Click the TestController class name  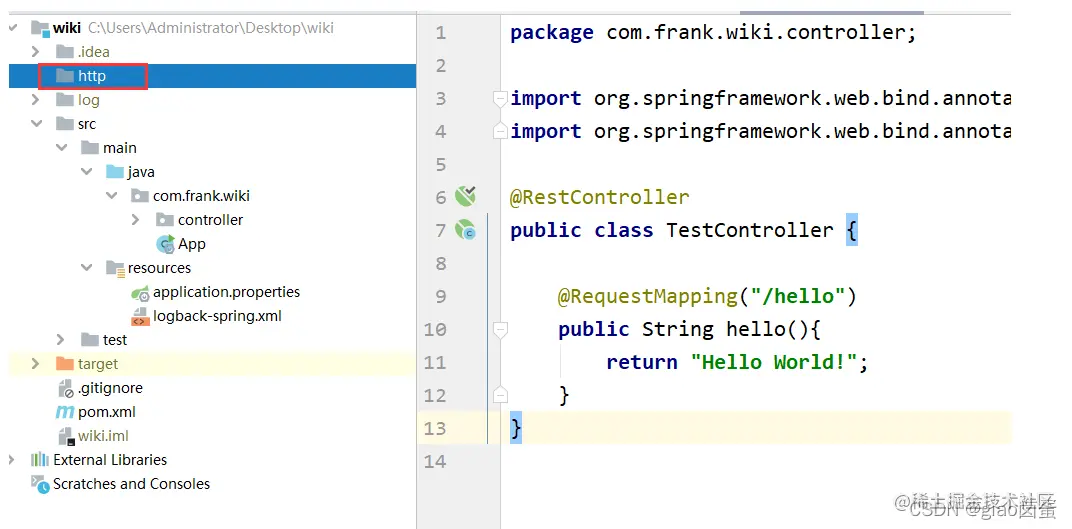750,230
